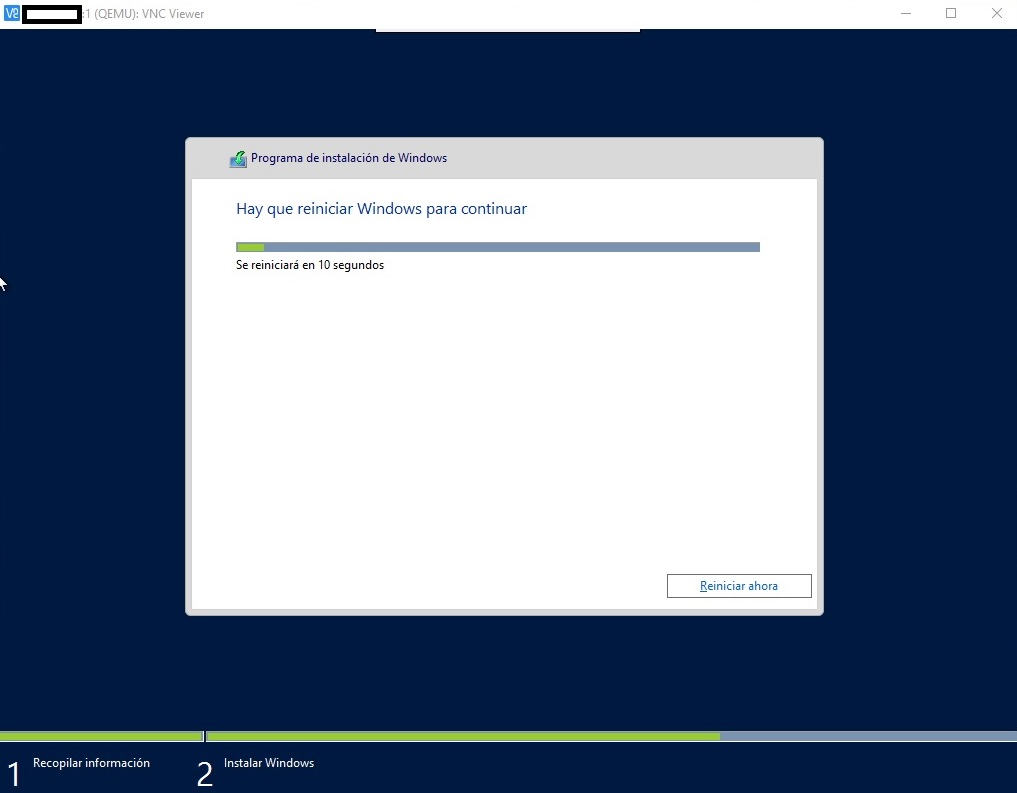Maximize the VNC Viewer window
This screenshot has width=1017, height=793.
pos(951,14)
